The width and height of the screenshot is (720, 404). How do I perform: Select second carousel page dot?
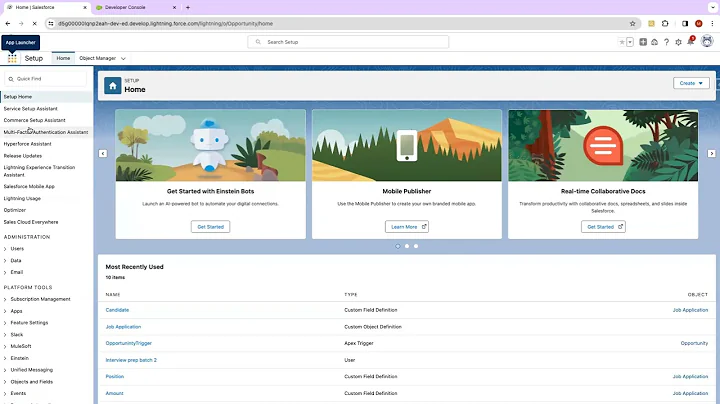(407, 246)
